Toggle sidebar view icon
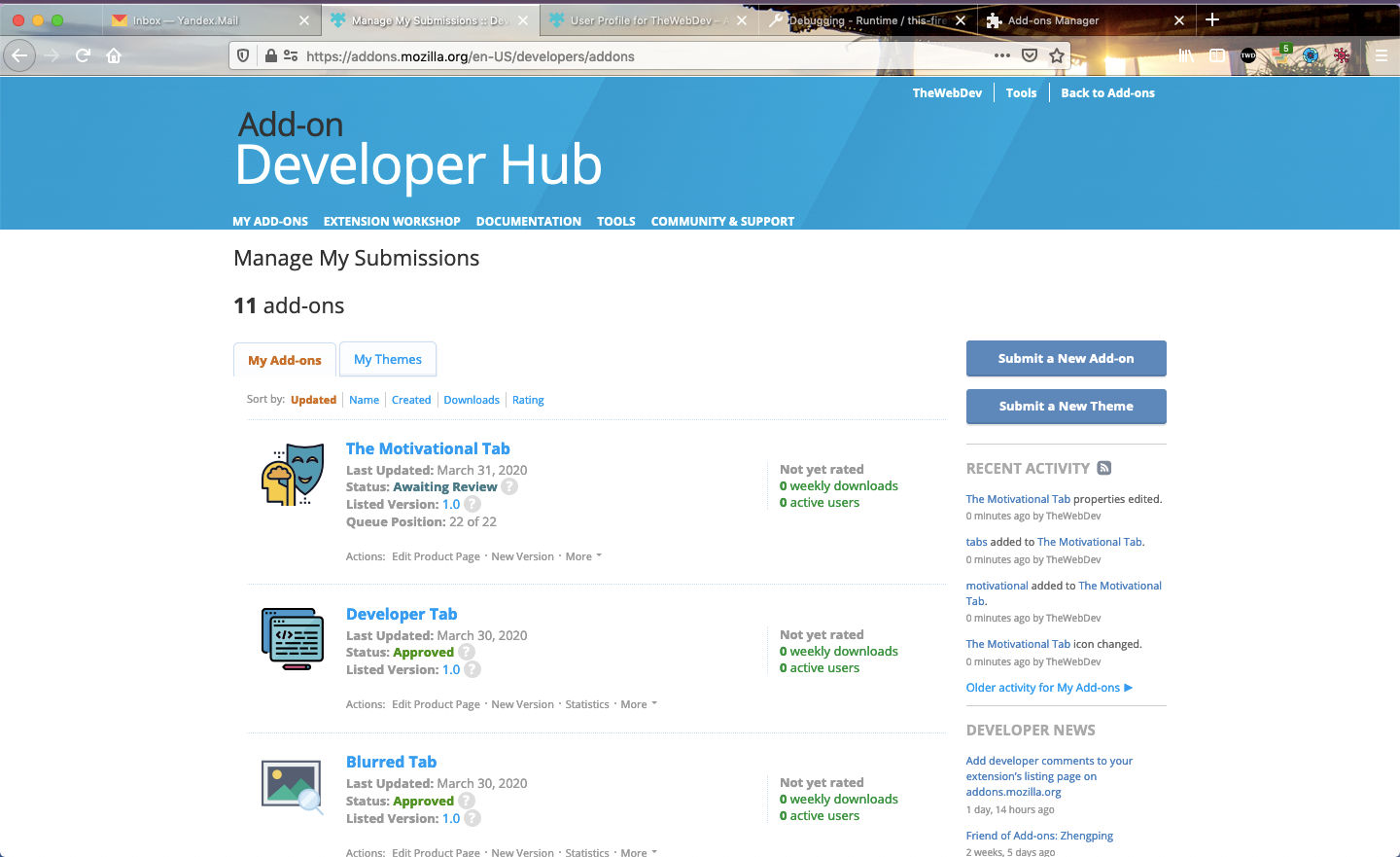Image resolution: width=1400 pixels, height=857 pixels. click(x=1217, y=55)
